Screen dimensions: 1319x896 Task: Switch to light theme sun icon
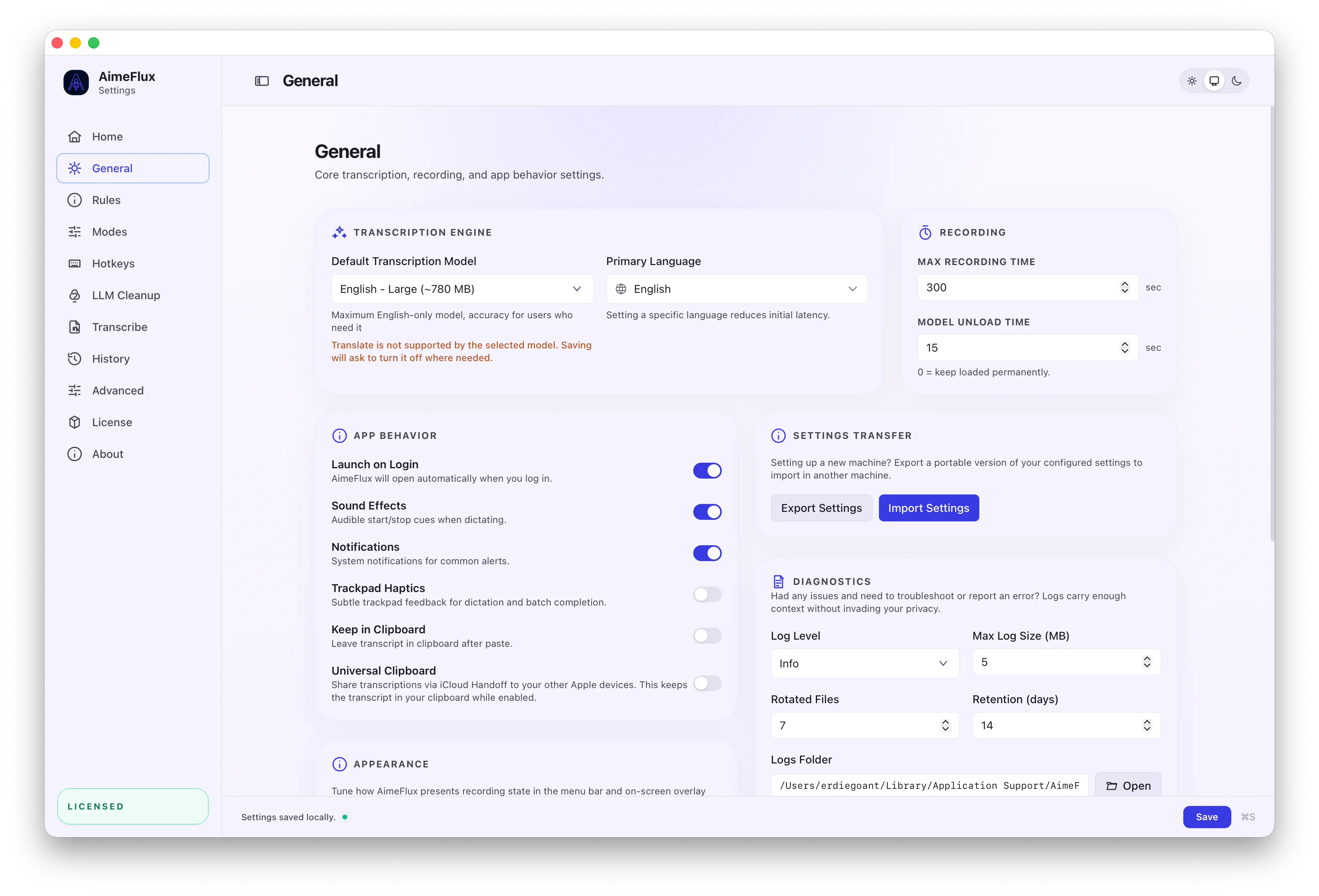tap(1192, 81)
